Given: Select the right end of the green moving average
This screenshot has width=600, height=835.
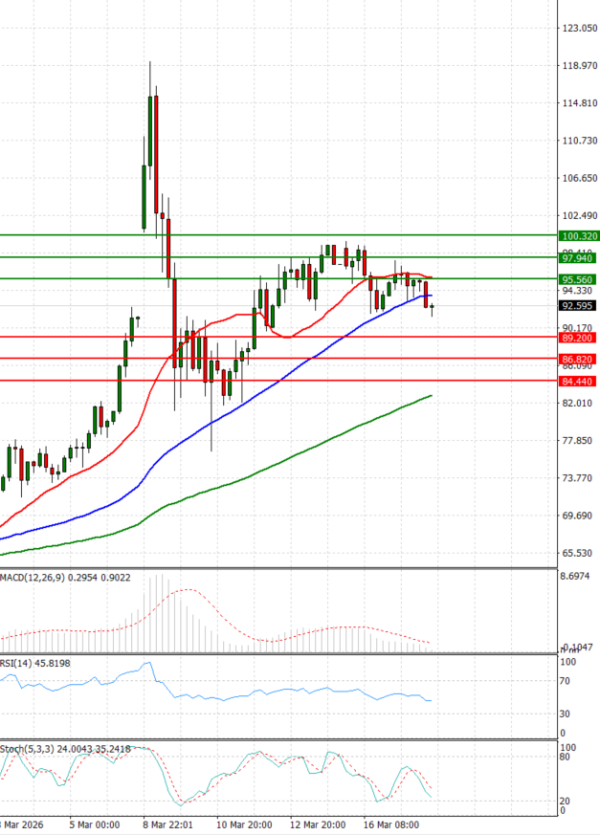Looking at the screenshot, I should 430,396.
